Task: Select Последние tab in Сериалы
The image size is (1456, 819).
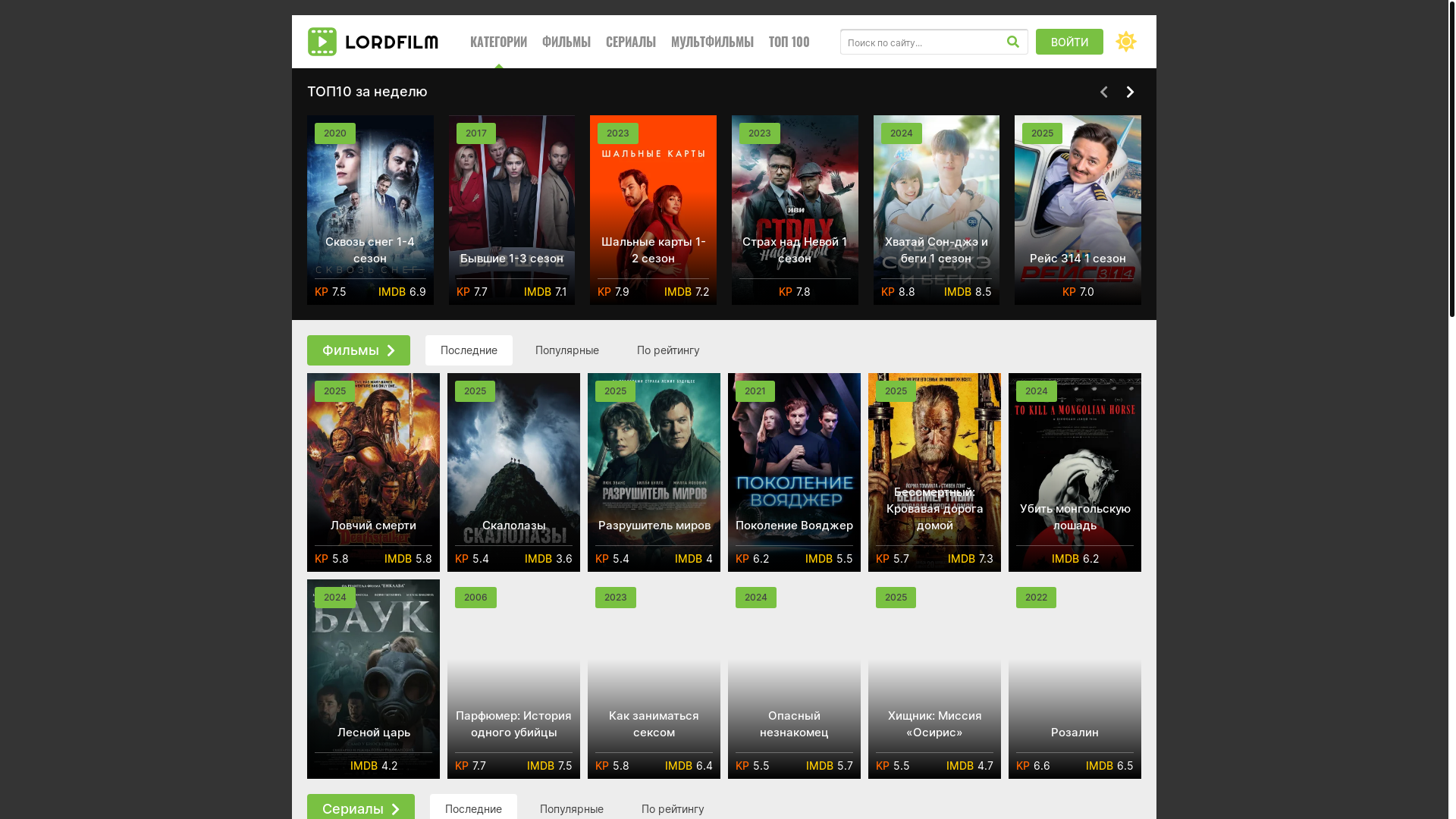Action: (473, 807)
